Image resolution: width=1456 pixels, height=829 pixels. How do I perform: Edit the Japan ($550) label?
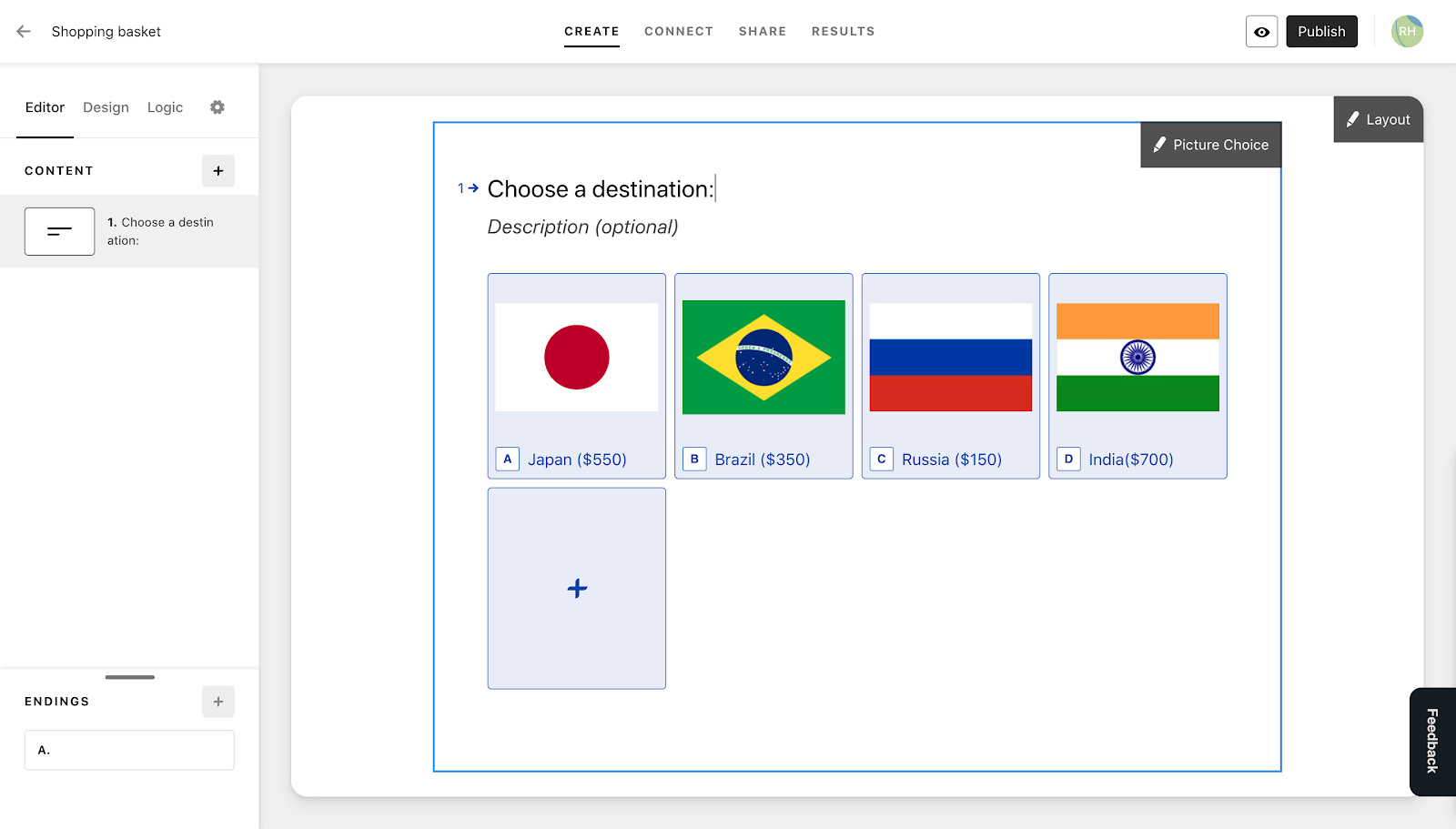577,460
